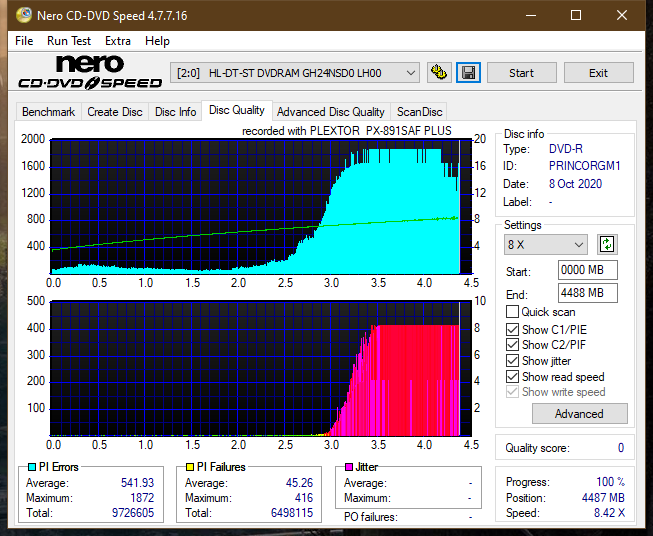Open Advanced settings button
This screenshot has height=536, width=653.
tap(579, 414)
